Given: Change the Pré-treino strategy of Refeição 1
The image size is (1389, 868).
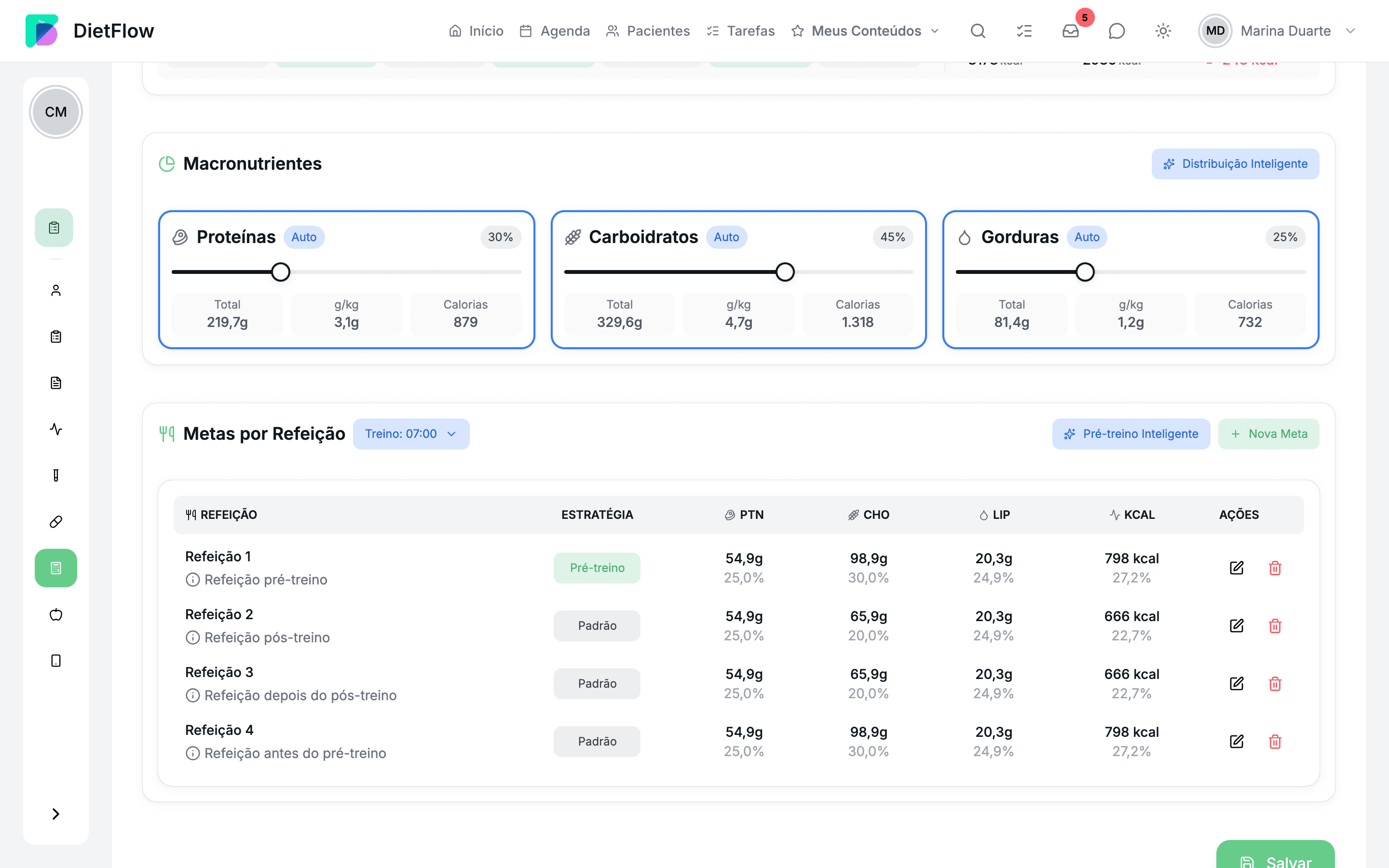Looking at the screenshot, I should coord(597,569).
